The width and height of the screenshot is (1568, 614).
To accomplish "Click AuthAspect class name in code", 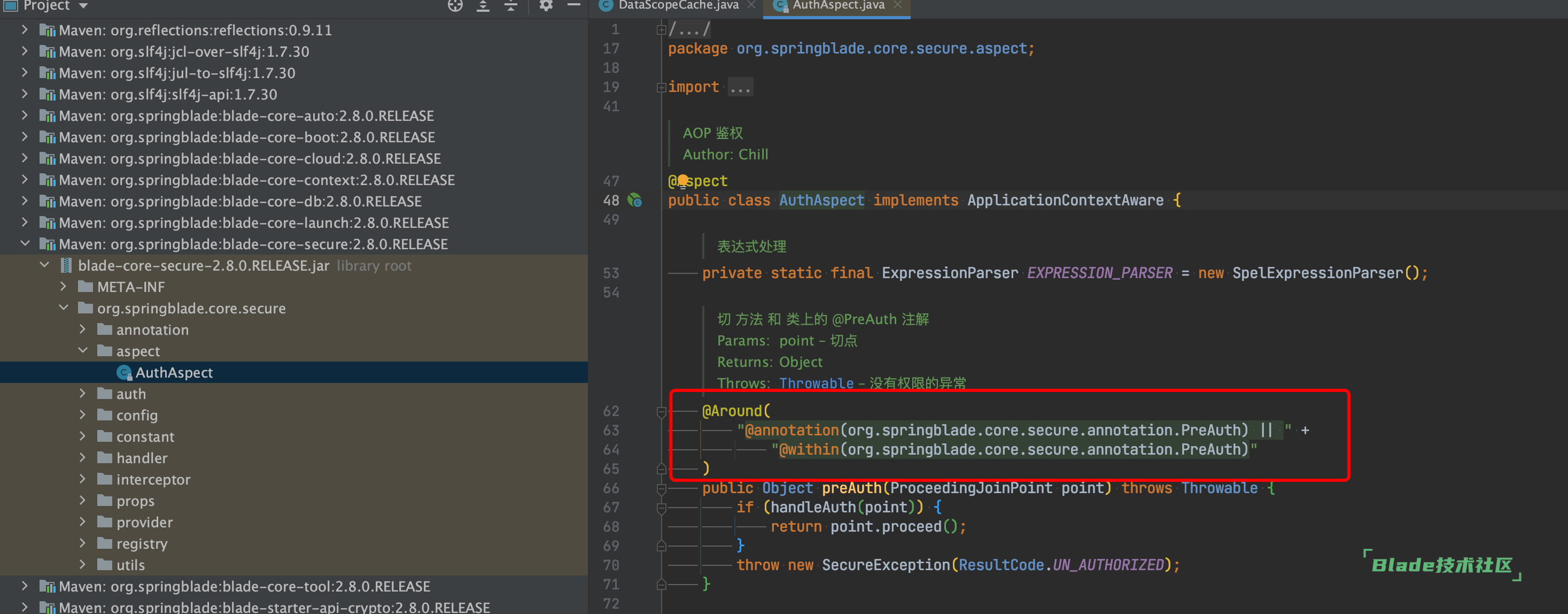I will point(822,200).
